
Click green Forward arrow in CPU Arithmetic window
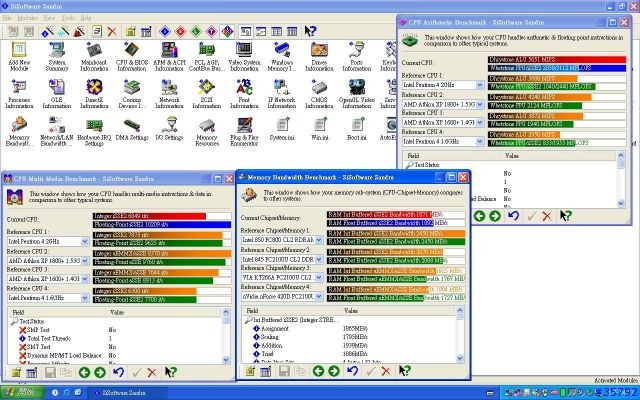tap(495, 216)
